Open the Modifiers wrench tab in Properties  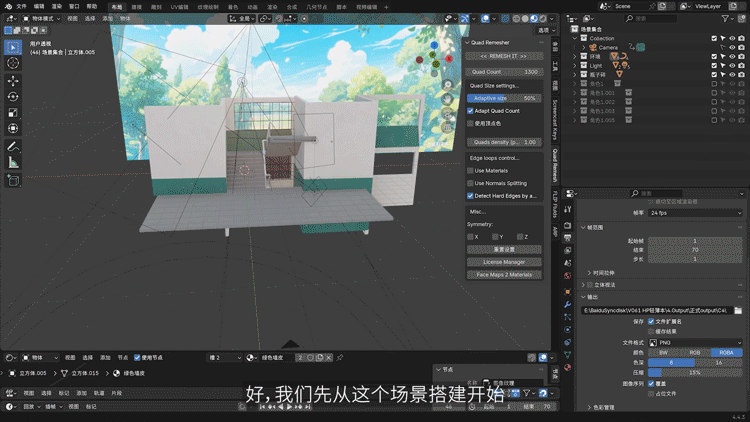click(567, 304)
